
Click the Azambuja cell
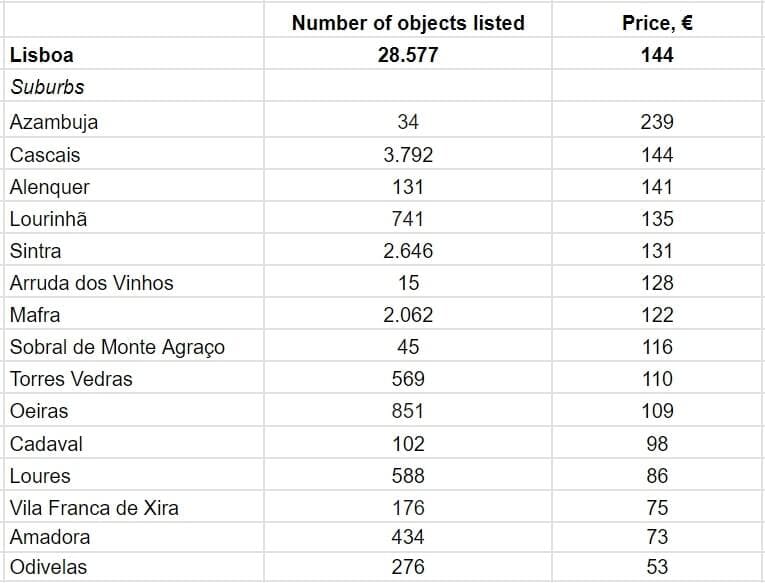coord(54,122)
